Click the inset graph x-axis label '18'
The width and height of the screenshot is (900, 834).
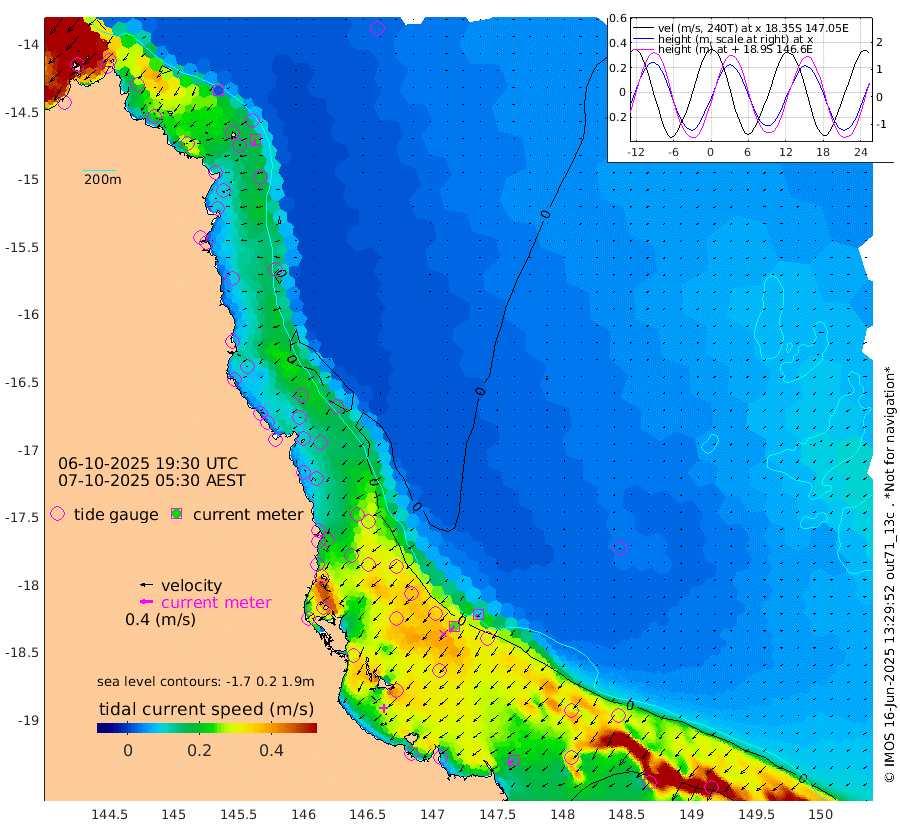(x=823, y=152)
